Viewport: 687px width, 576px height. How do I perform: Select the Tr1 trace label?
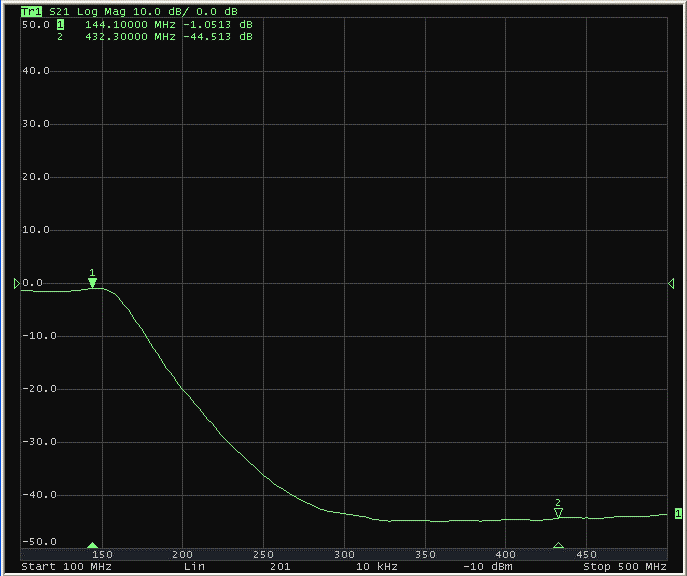coord(31,11)
